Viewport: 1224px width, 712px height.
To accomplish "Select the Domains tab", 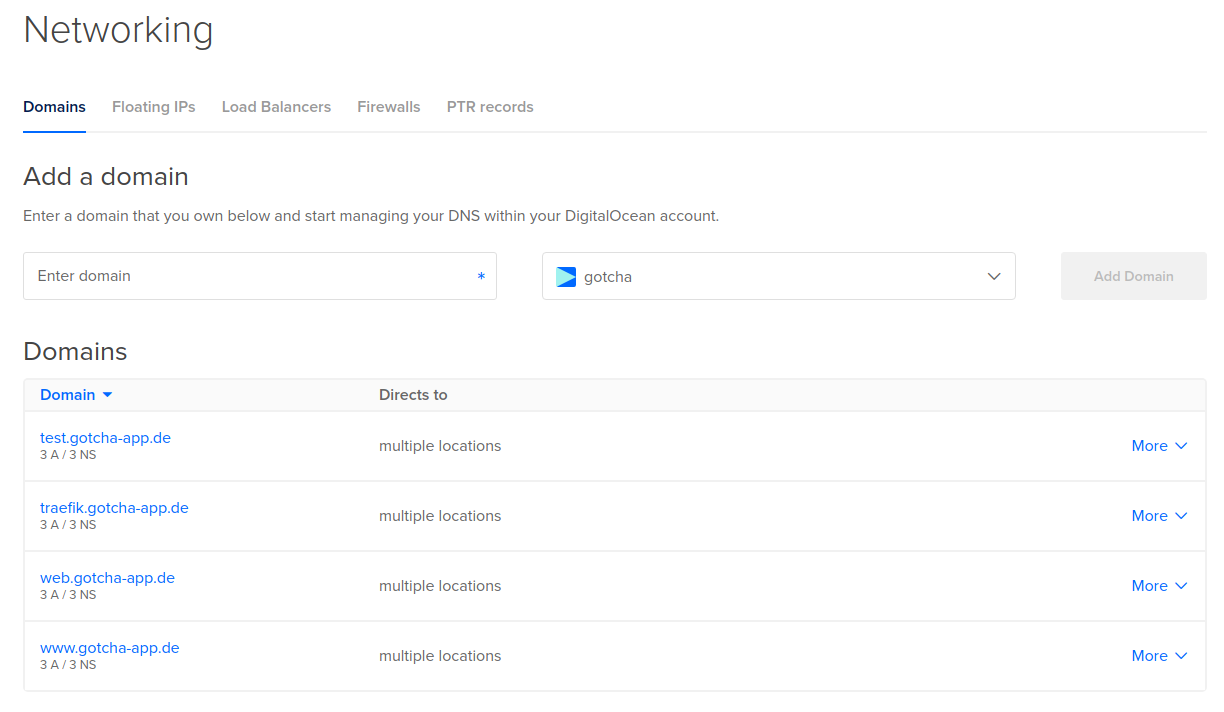I will coord(54,107).
